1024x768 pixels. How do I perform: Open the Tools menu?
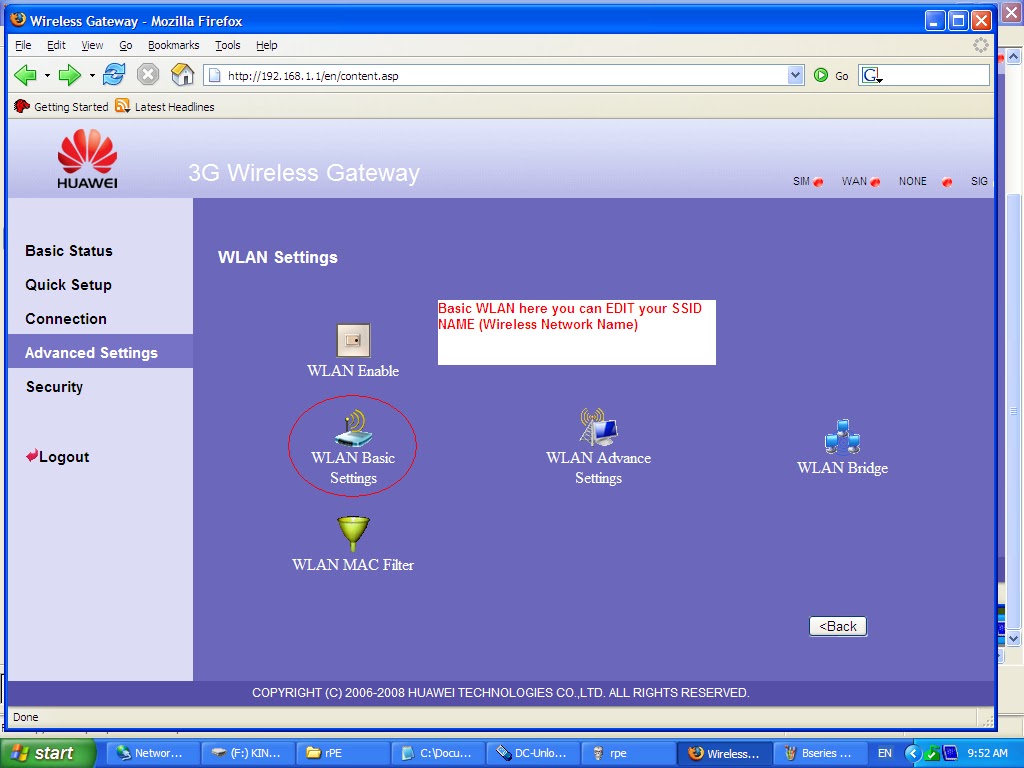click(227, 45)
